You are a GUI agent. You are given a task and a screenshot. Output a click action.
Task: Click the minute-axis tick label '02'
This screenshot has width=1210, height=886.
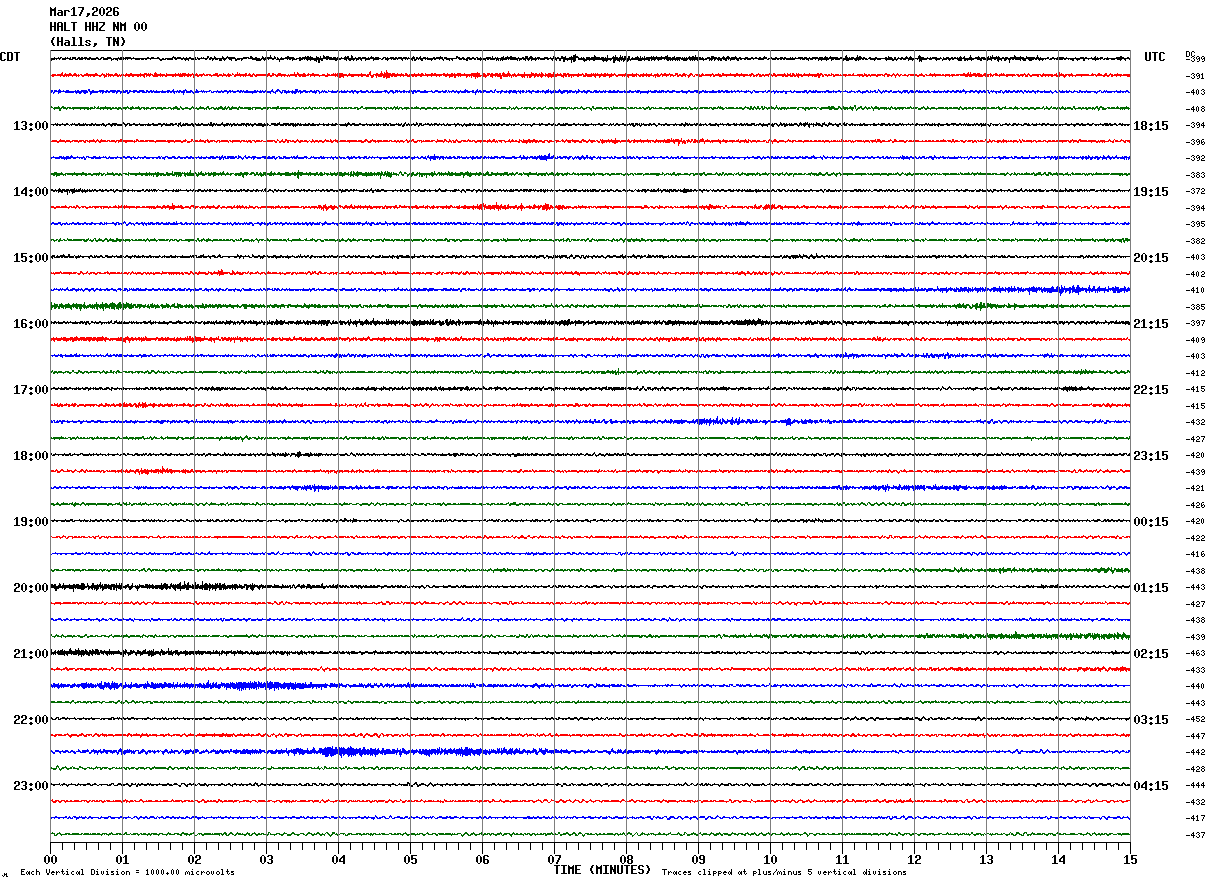(194, 860)
